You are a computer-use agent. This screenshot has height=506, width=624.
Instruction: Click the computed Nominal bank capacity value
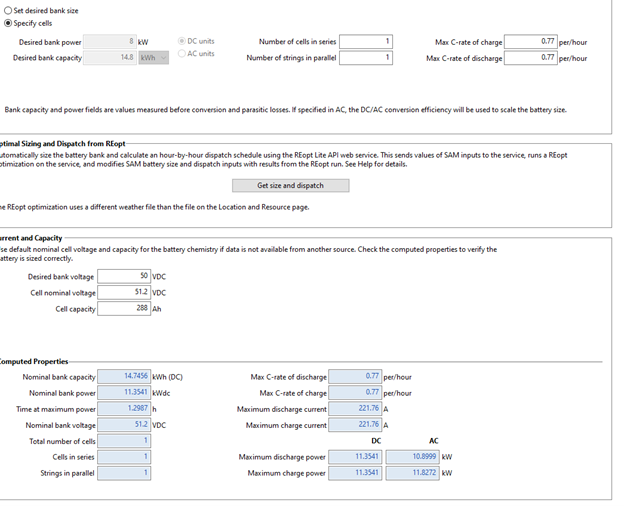[x=125, y=376]
